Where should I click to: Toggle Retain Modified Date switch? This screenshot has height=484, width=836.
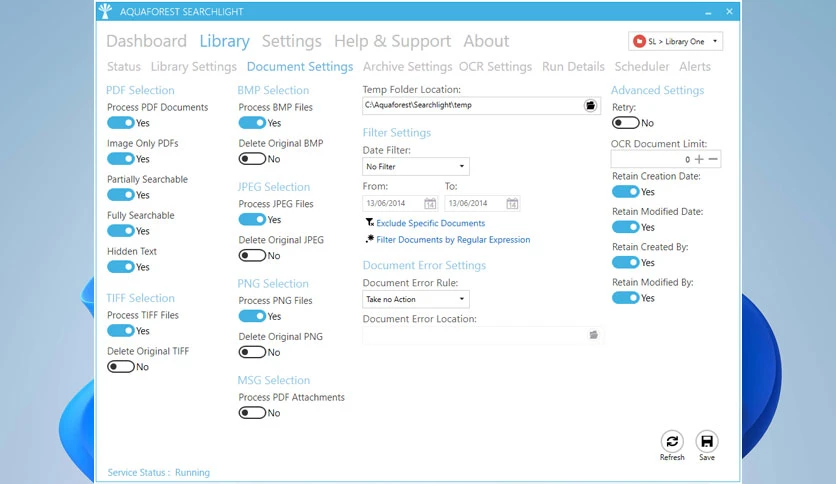(625, 228)
